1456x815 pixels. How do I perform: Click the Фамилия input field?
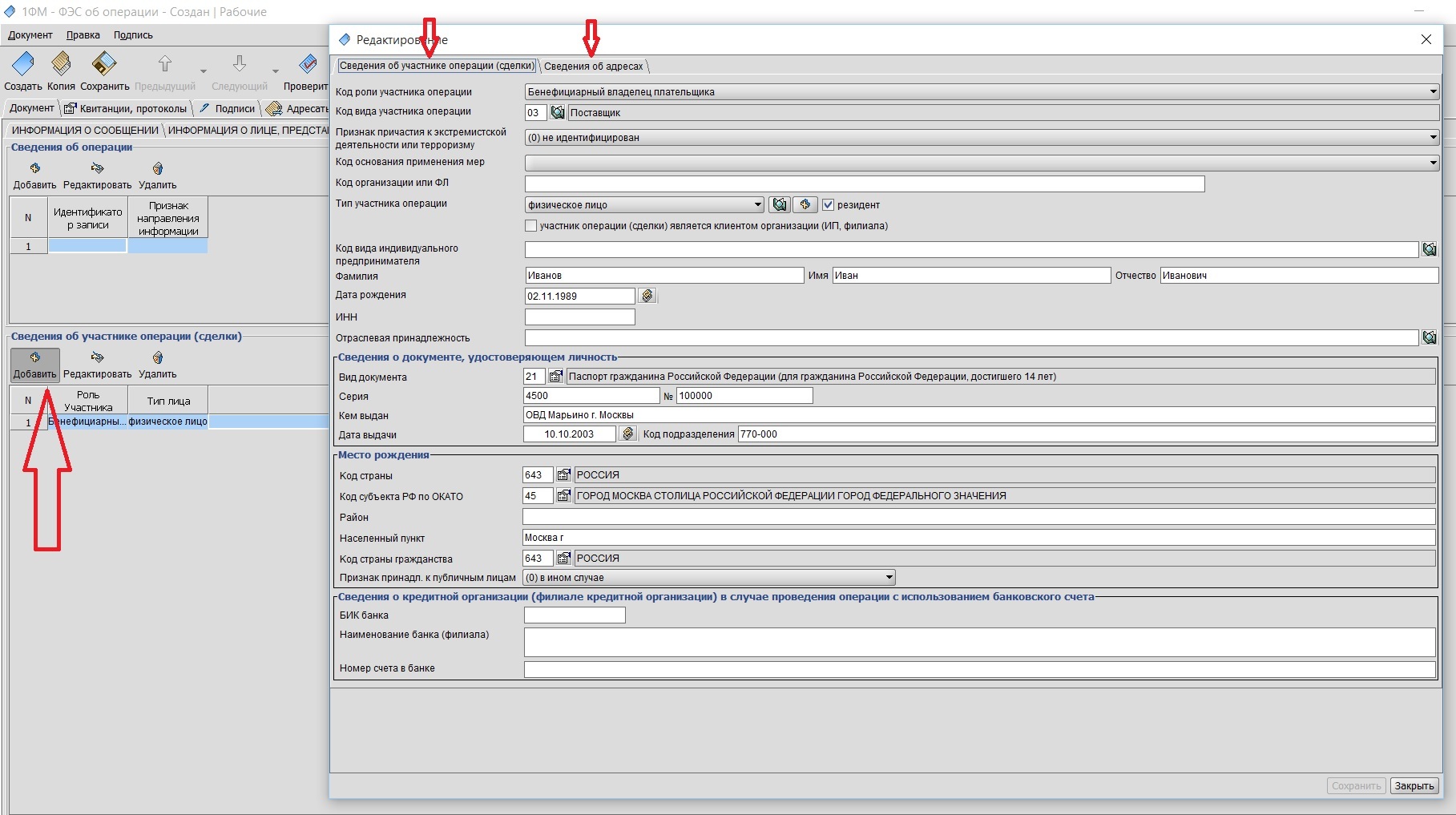664,275
